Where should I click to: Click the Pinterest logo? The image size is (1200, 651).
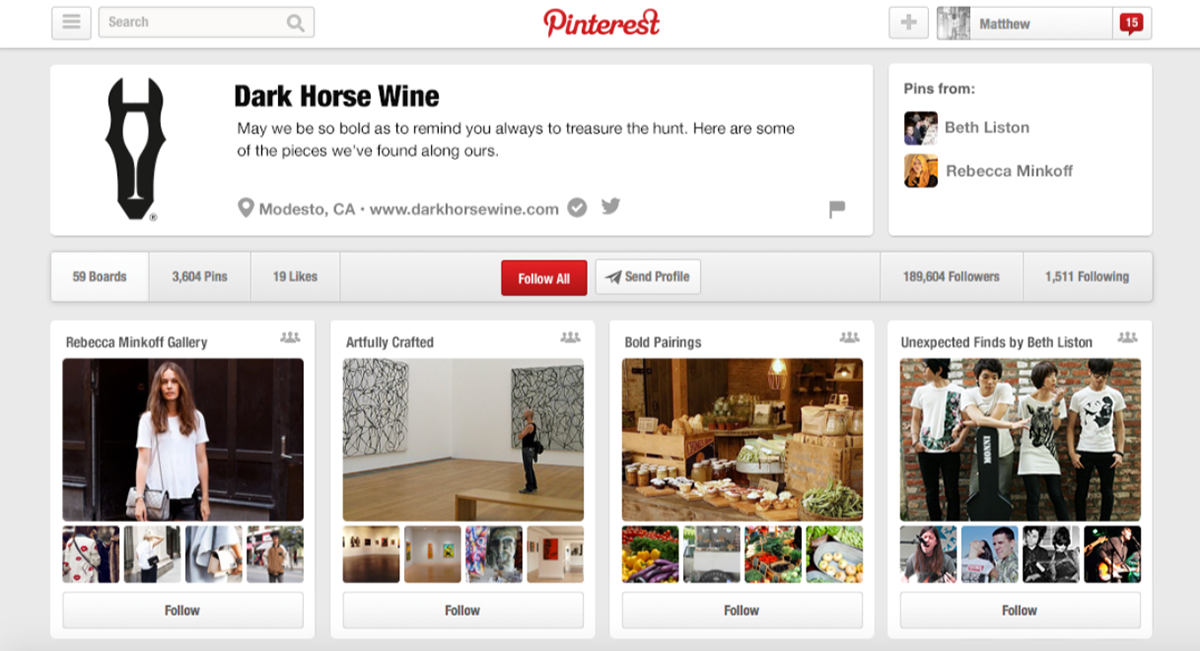[x=601, y=22]
